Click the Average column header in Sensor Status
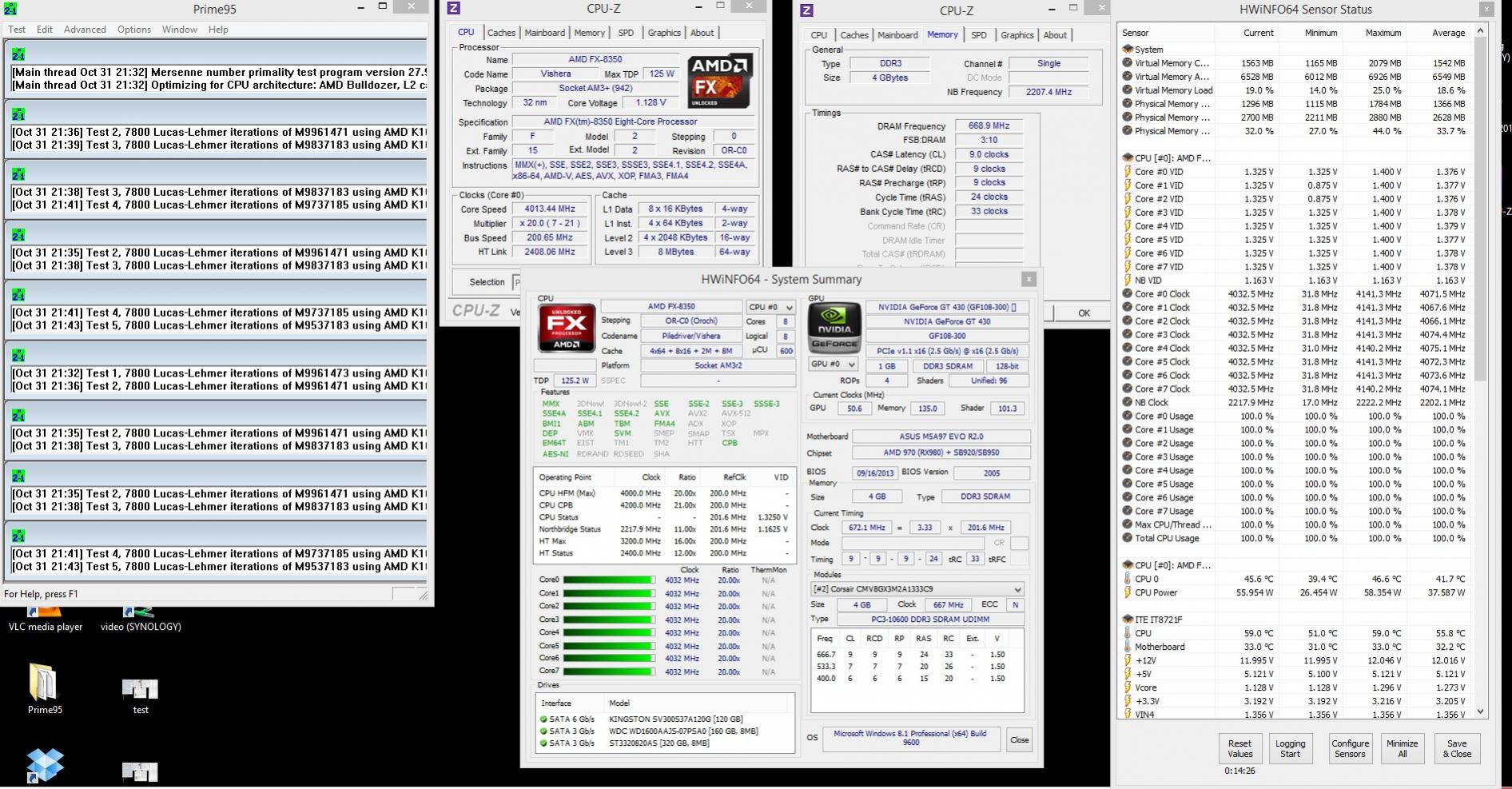The width and height of the screenshot is (1512, 789). pos(1448,33)
